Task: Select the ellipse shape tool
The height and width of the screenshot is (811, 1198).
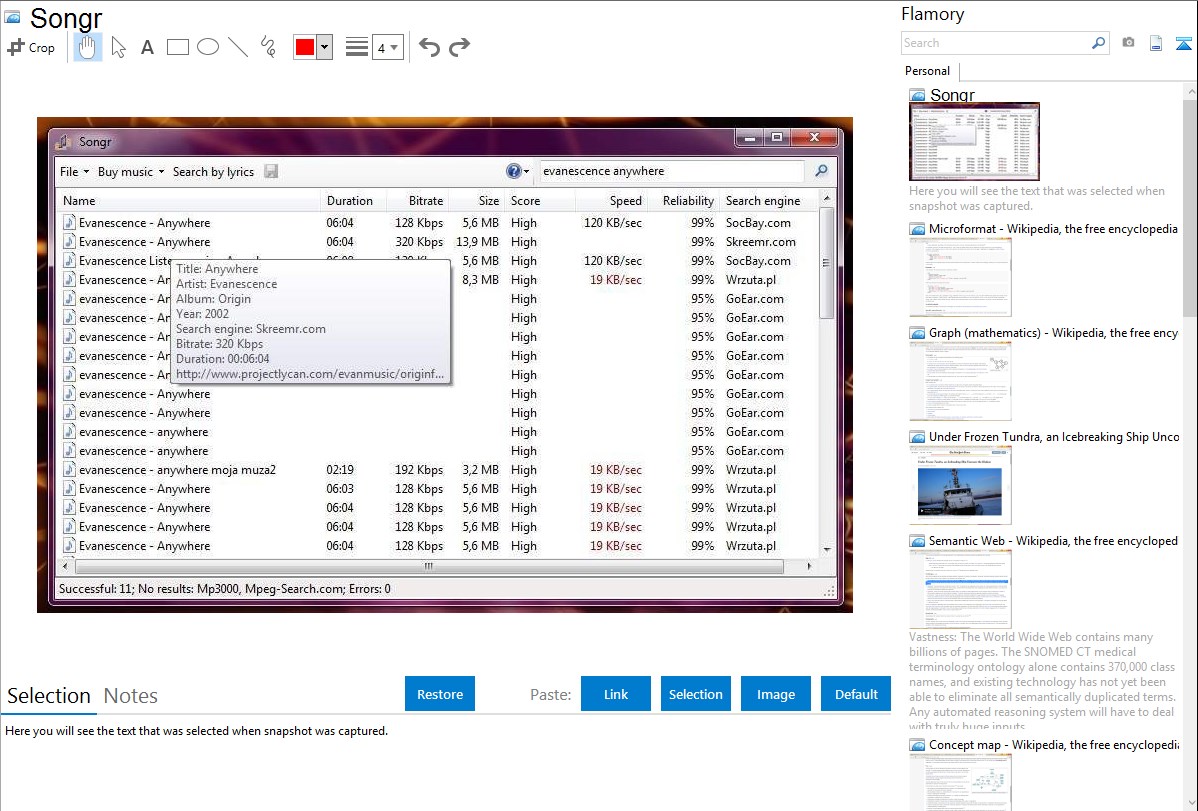Action: click(x=208, y=47)
